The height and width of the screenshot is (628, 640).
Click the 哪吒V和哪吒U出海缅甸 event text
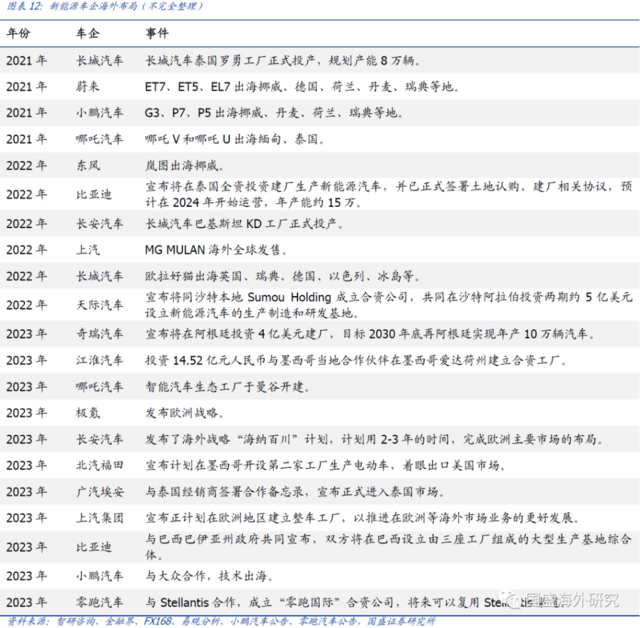[x=235, y=139]
